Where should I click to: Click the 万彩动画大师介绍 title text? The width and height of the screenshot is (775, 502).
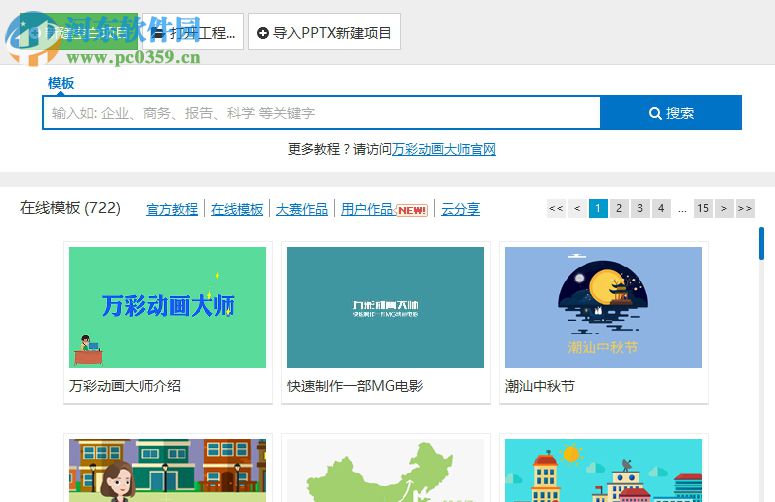click(x=125, y=386)
